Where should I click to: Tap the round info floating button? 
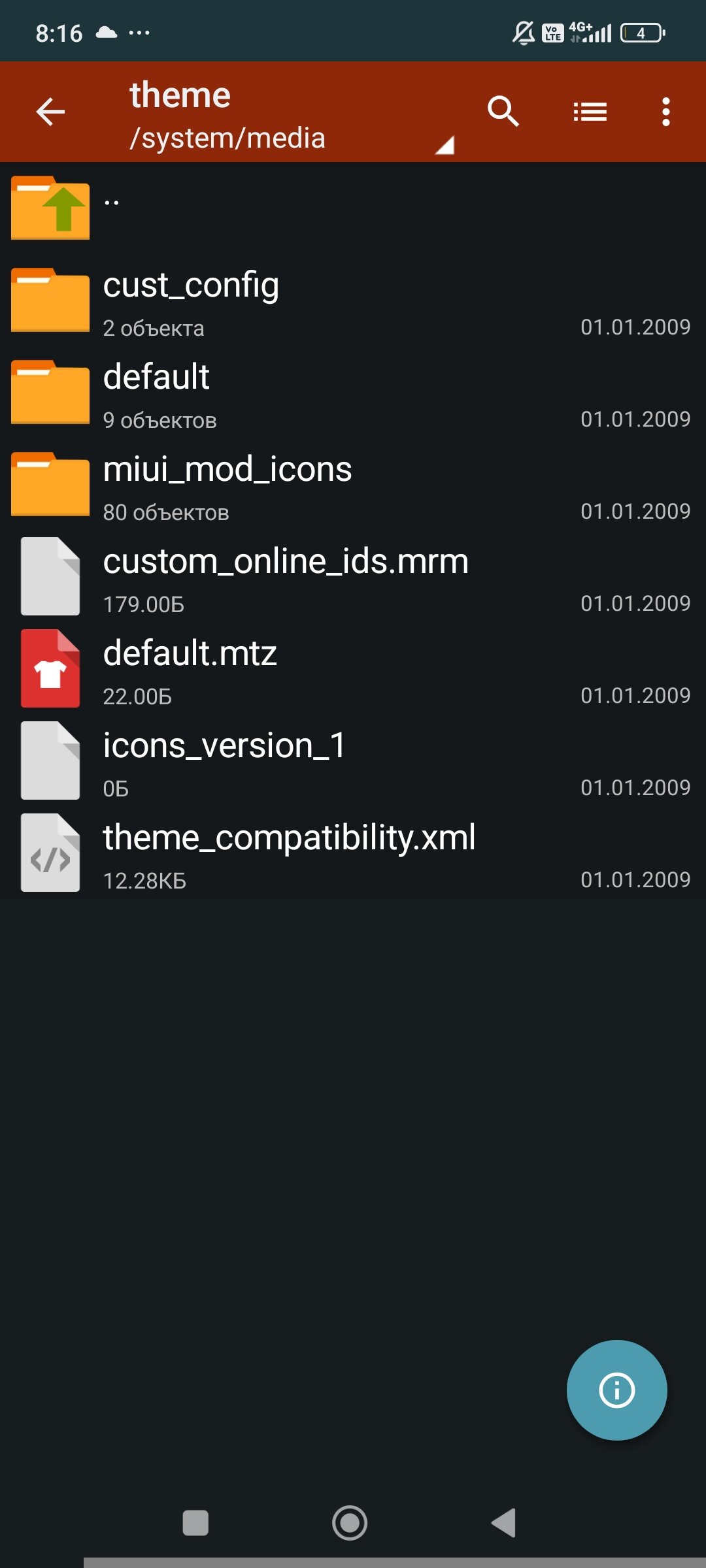point(616,1390)
